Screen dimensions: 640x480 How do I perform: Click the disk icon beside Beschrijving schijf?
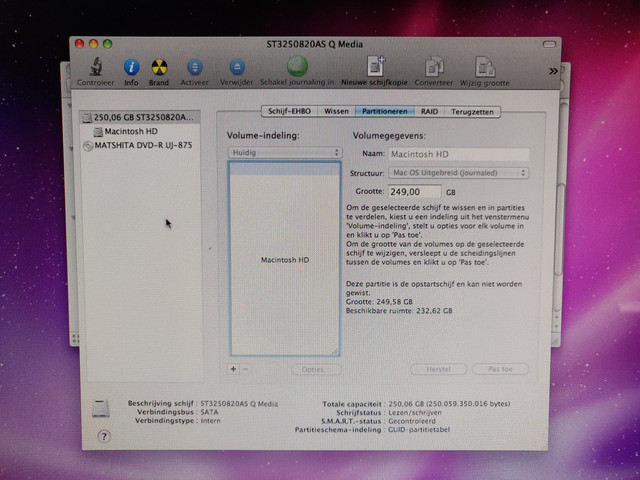pyautogui.click(x=100, y=409)
